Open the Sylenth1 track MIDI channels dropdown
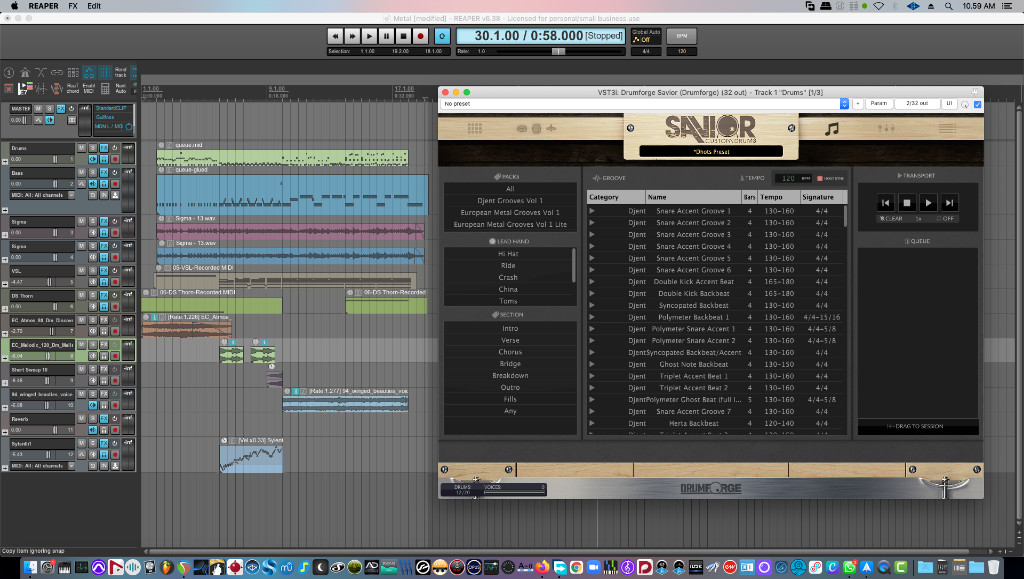The width and height of the screenshot is (1024, 579). [42, 466]
